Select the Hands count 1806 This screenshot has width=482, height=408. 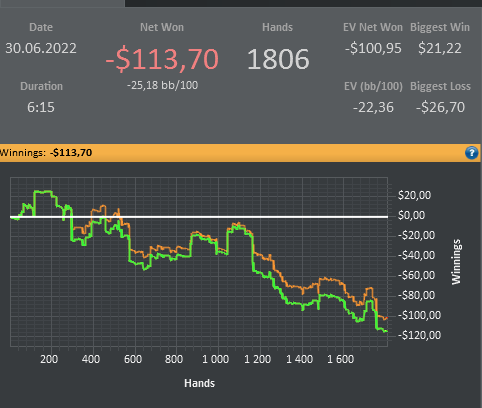[x=278, y=59]
